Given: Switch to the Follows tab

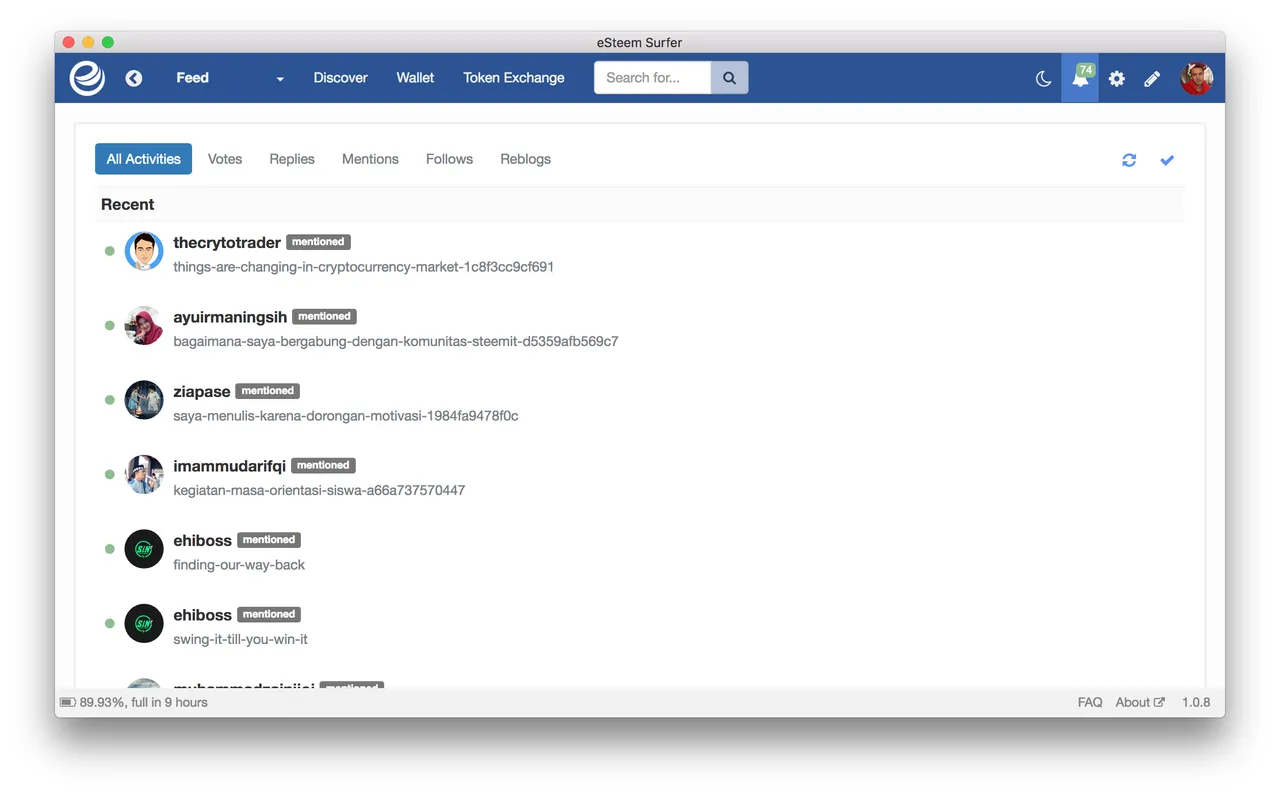Looking at the screenshot, I should coord(449,159).
